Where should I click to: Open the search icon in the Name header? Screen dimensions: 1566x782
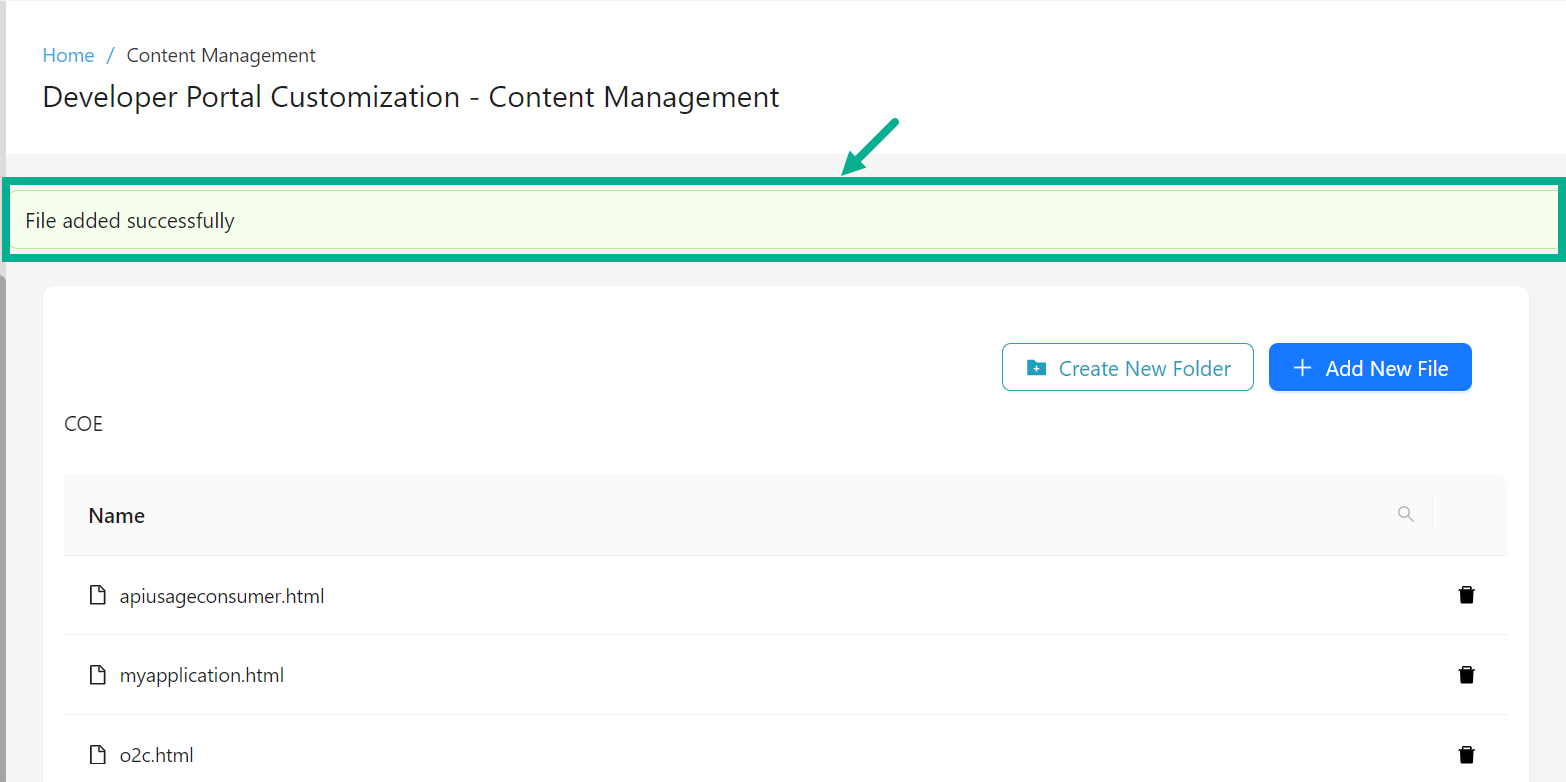1406,513
